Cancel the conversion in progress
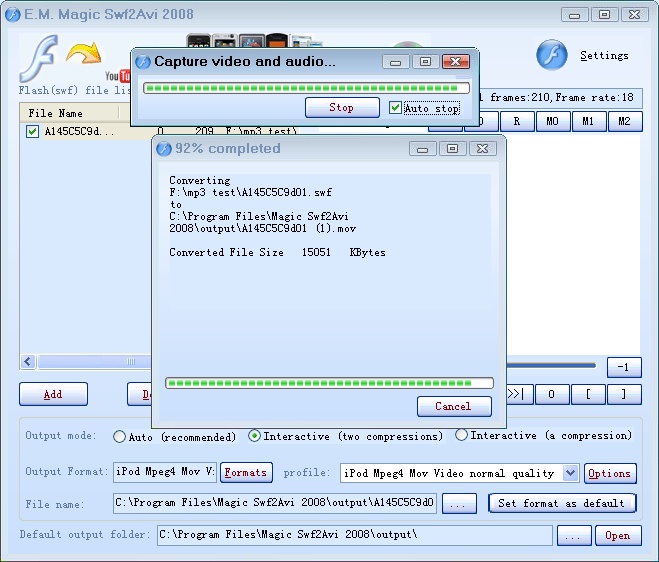This screenshot has width=659, height=562. coord(454,406)
